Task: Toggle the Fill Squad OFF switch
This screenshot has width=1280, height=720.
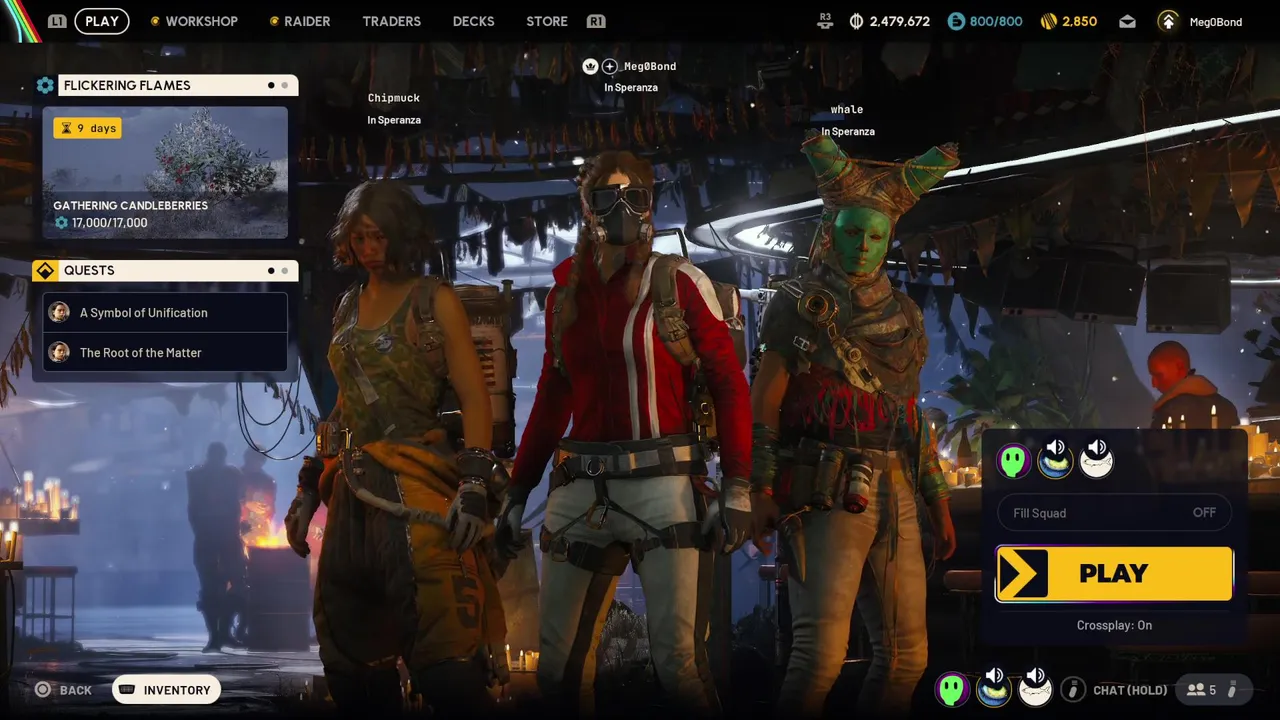Action: 1114,513
